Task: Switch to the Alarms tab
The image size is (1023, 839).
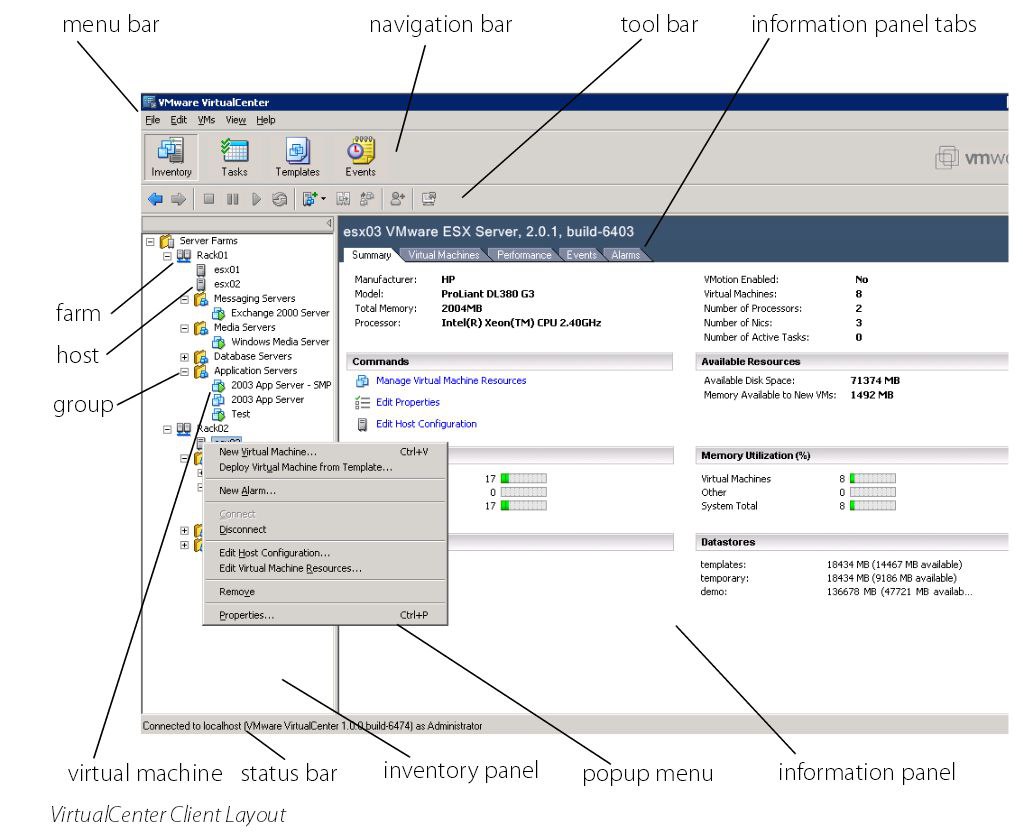Action: coord(626,255)
